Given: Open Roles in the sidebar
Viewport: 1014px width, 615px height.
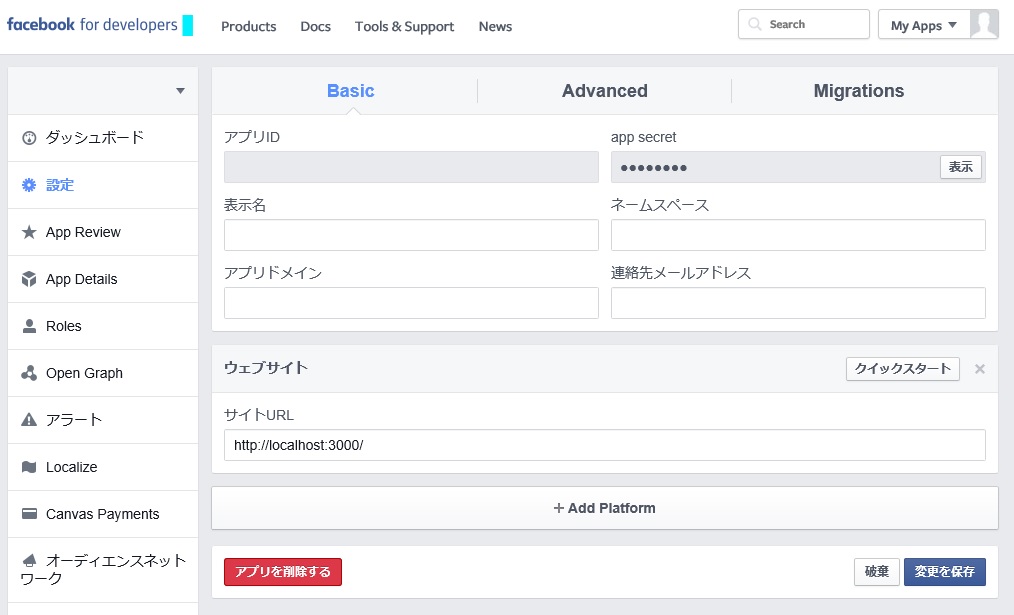Looking at the screenshot, I should tap(103, 326).
